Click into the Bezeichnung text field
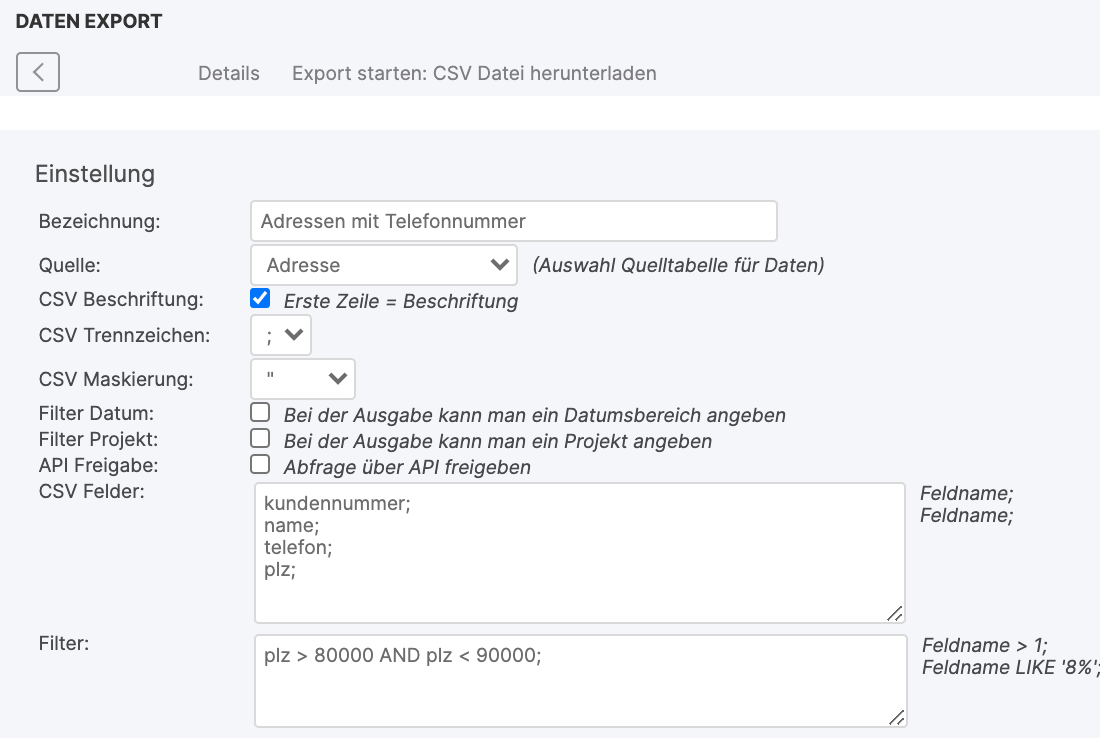The height and width of the screenshot is (738, 1100). pos(514,221)
